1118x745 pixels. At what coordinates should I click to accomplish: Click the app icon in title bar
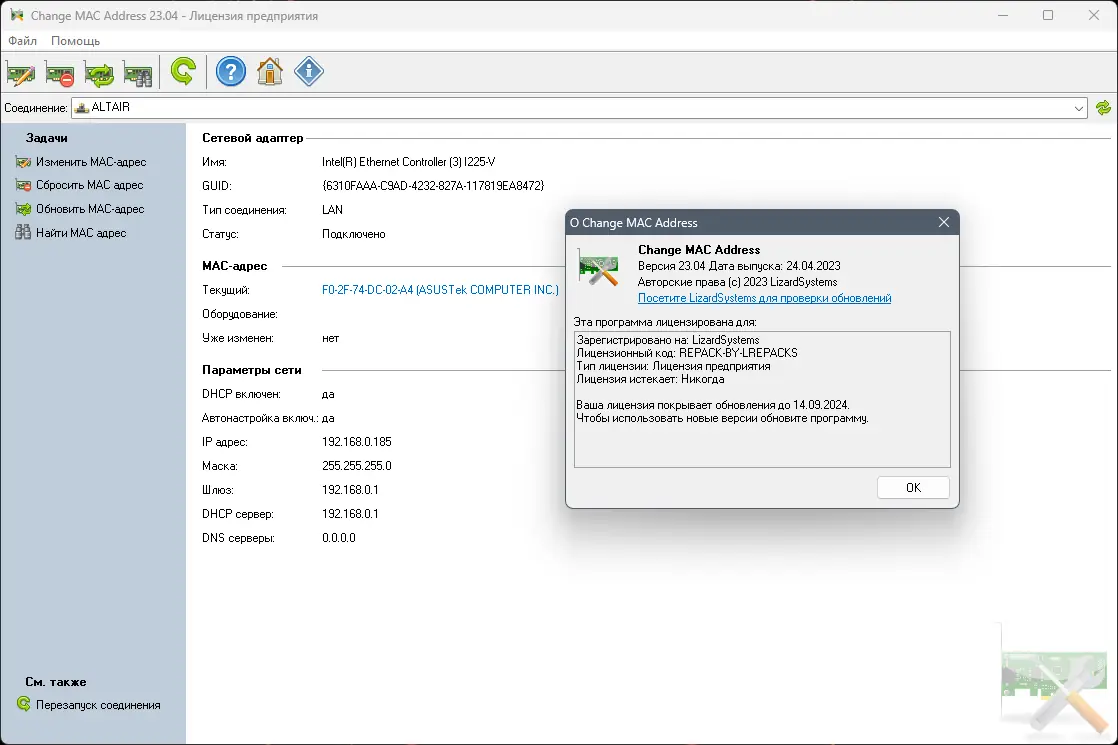click(16, 15)
